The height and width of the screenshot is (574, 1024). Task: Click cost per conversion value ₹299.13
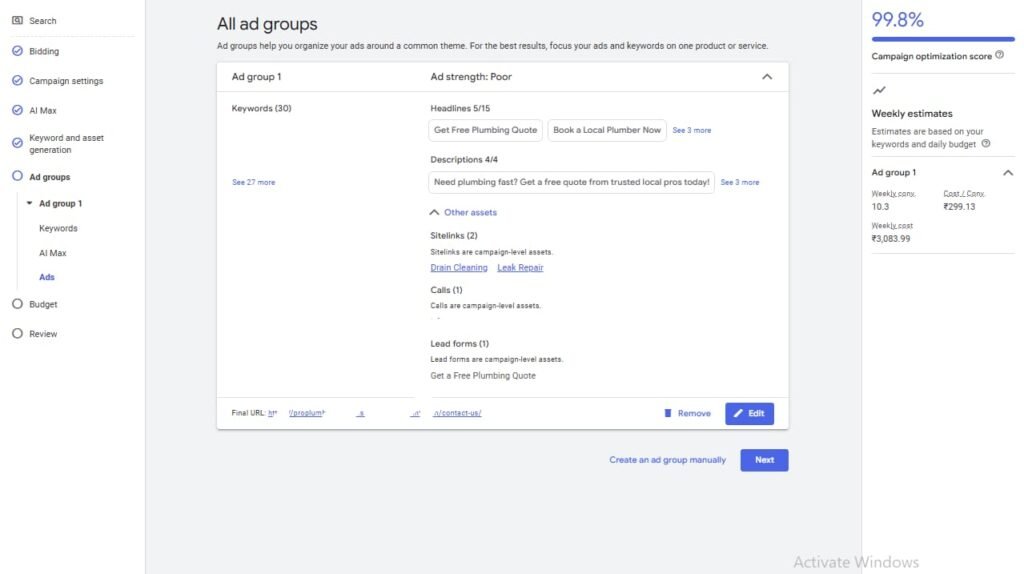click(x=959, y=206)
